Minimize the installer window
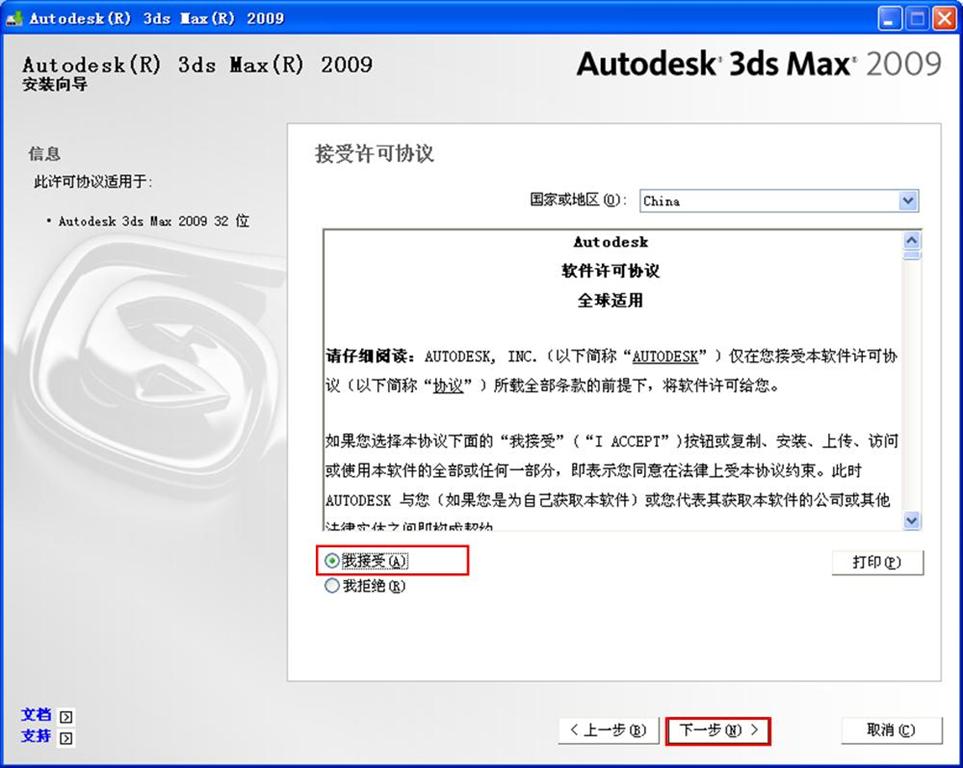Screen dimensions: 963x768 [889, 18]
